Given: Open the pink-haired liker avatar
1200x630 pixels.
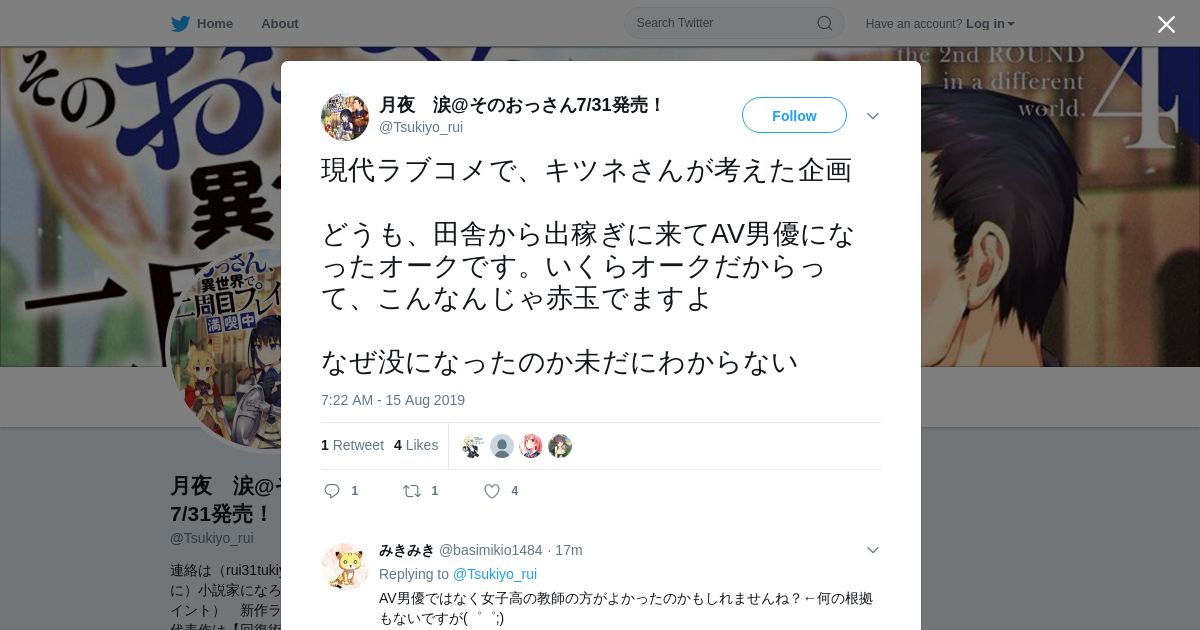Looking at the screenshot, I should click(531, 446).
